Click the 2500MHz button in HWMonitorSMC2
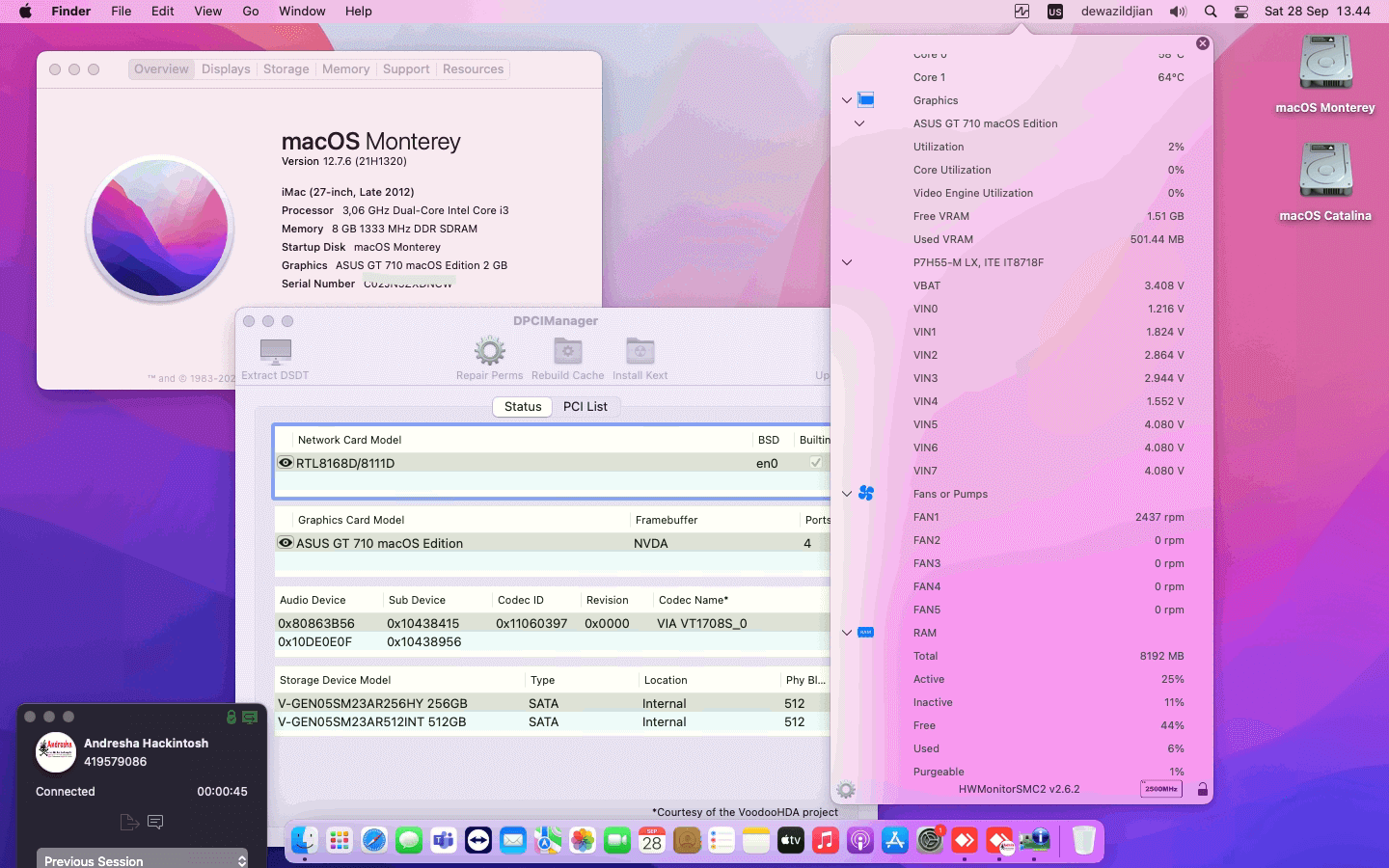The height and width of the screenshot is (868, 1389). 1161,789
